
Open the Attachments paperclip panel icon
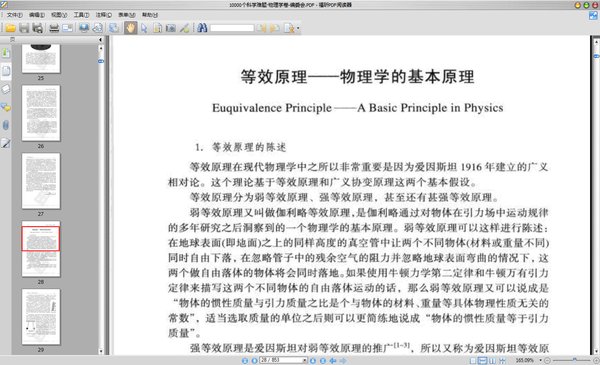pos(6,125)
